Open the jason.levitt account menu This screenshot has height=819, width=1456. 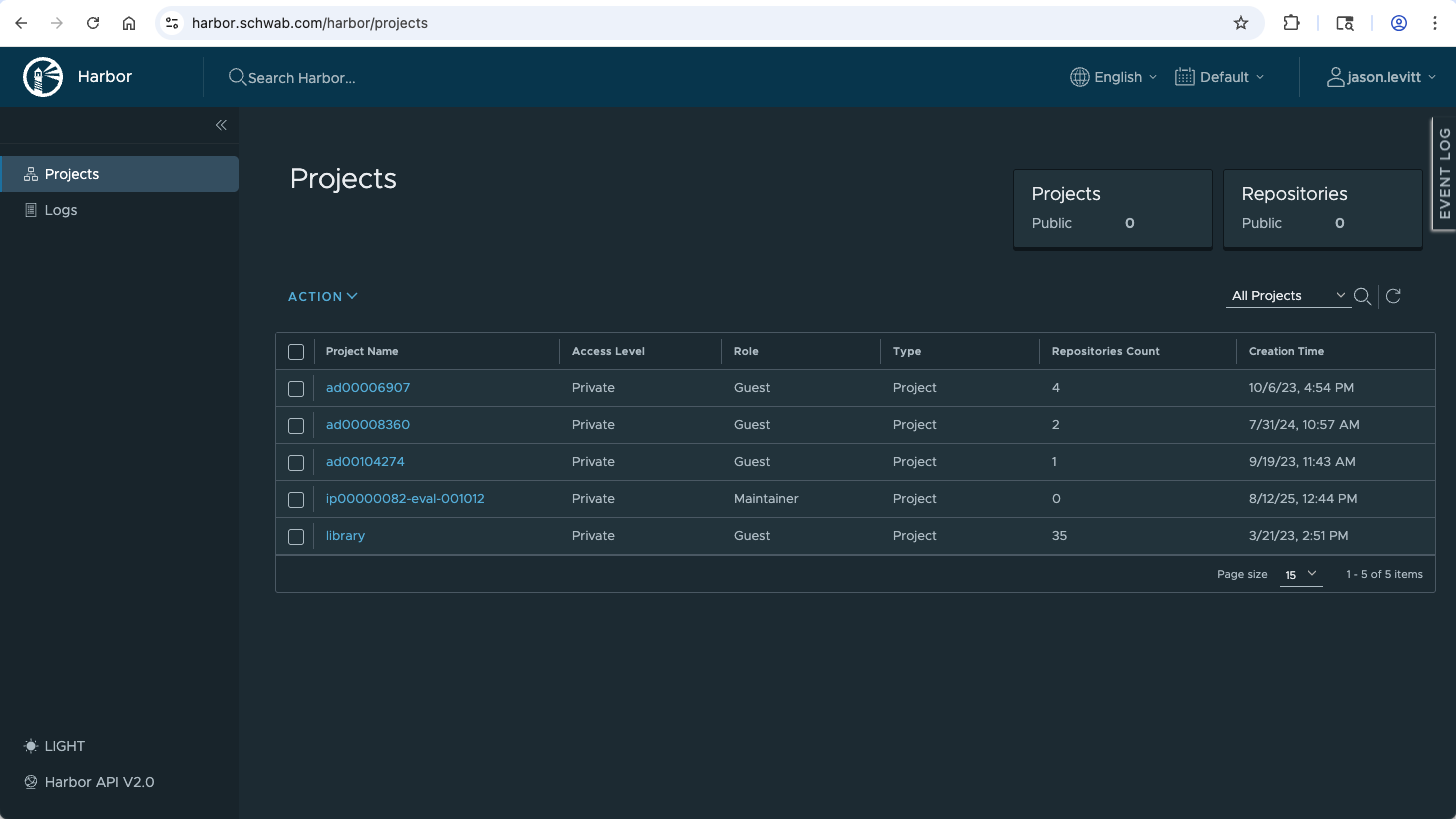[1381, 76]
